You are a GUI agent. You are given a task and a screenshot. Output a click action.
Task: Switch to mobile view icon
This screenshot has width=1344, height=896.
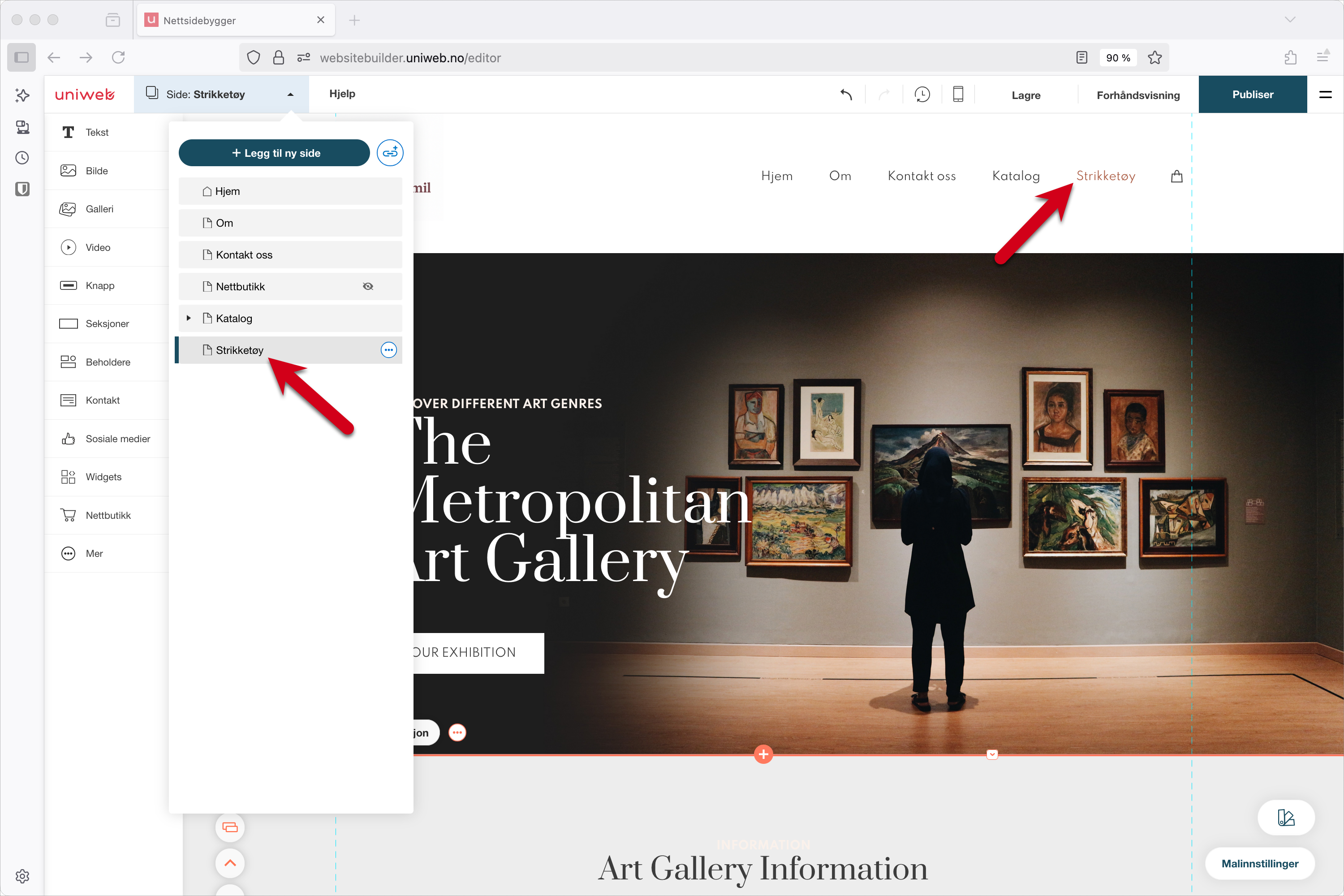(958, 94)
